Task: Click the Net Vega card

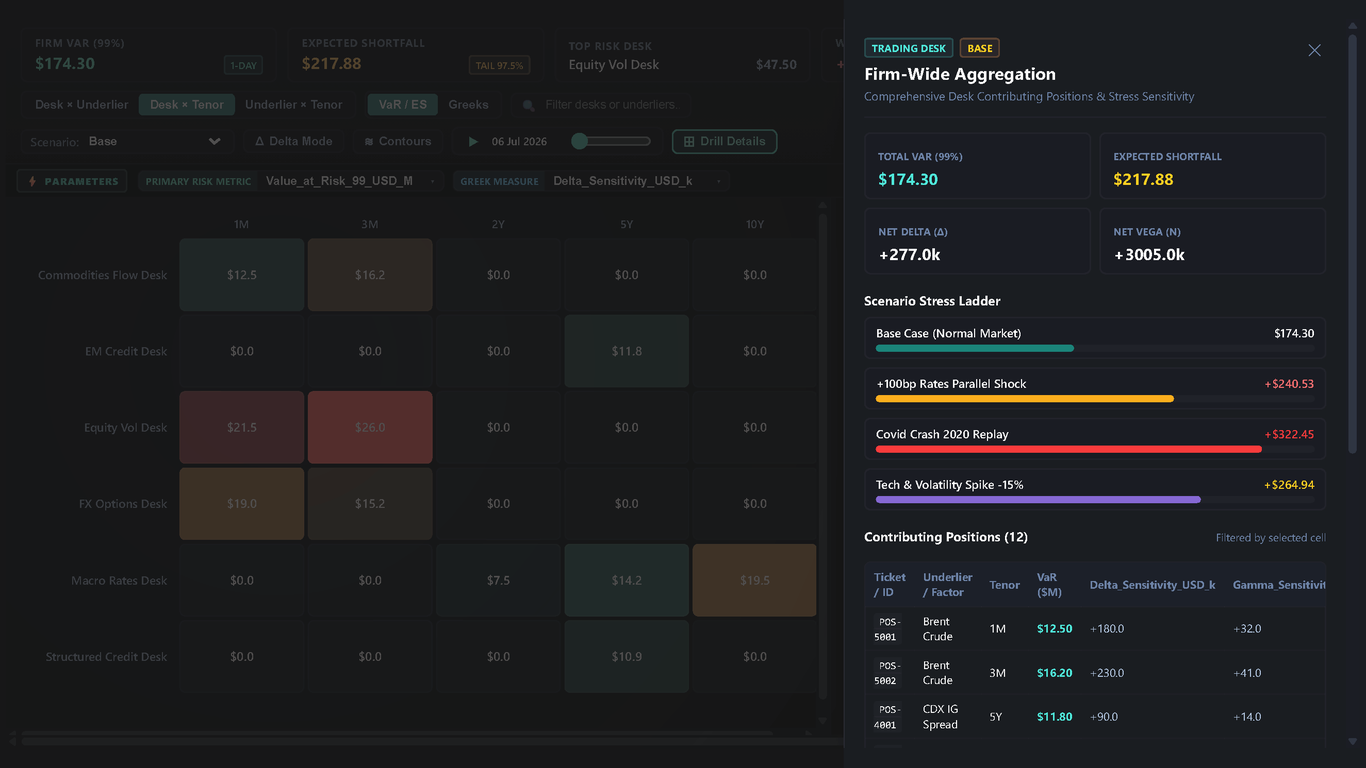Action: point(1213,241)
